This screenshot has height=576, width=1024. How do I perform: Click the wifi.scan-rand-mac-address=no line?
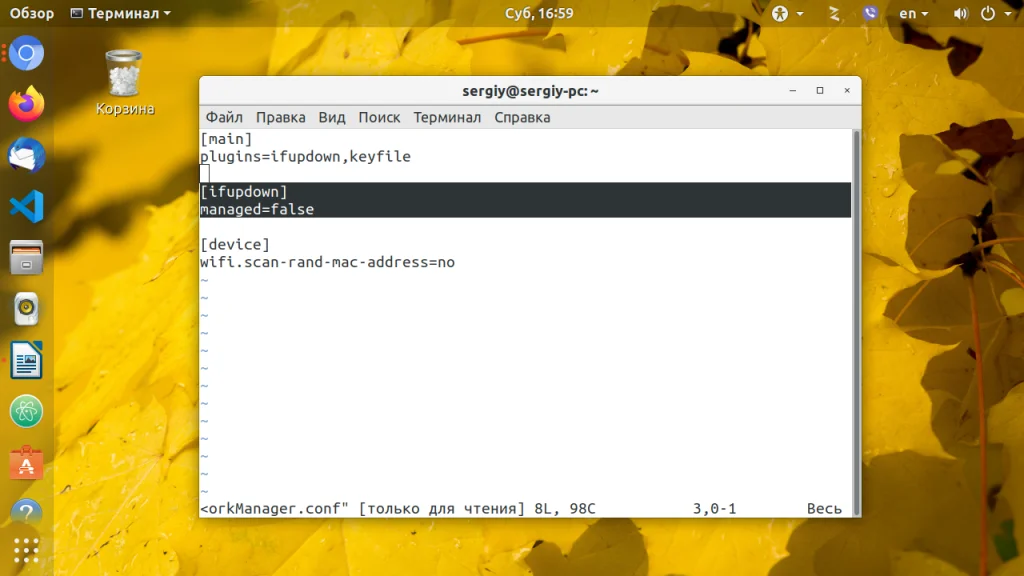click(327, 263)
